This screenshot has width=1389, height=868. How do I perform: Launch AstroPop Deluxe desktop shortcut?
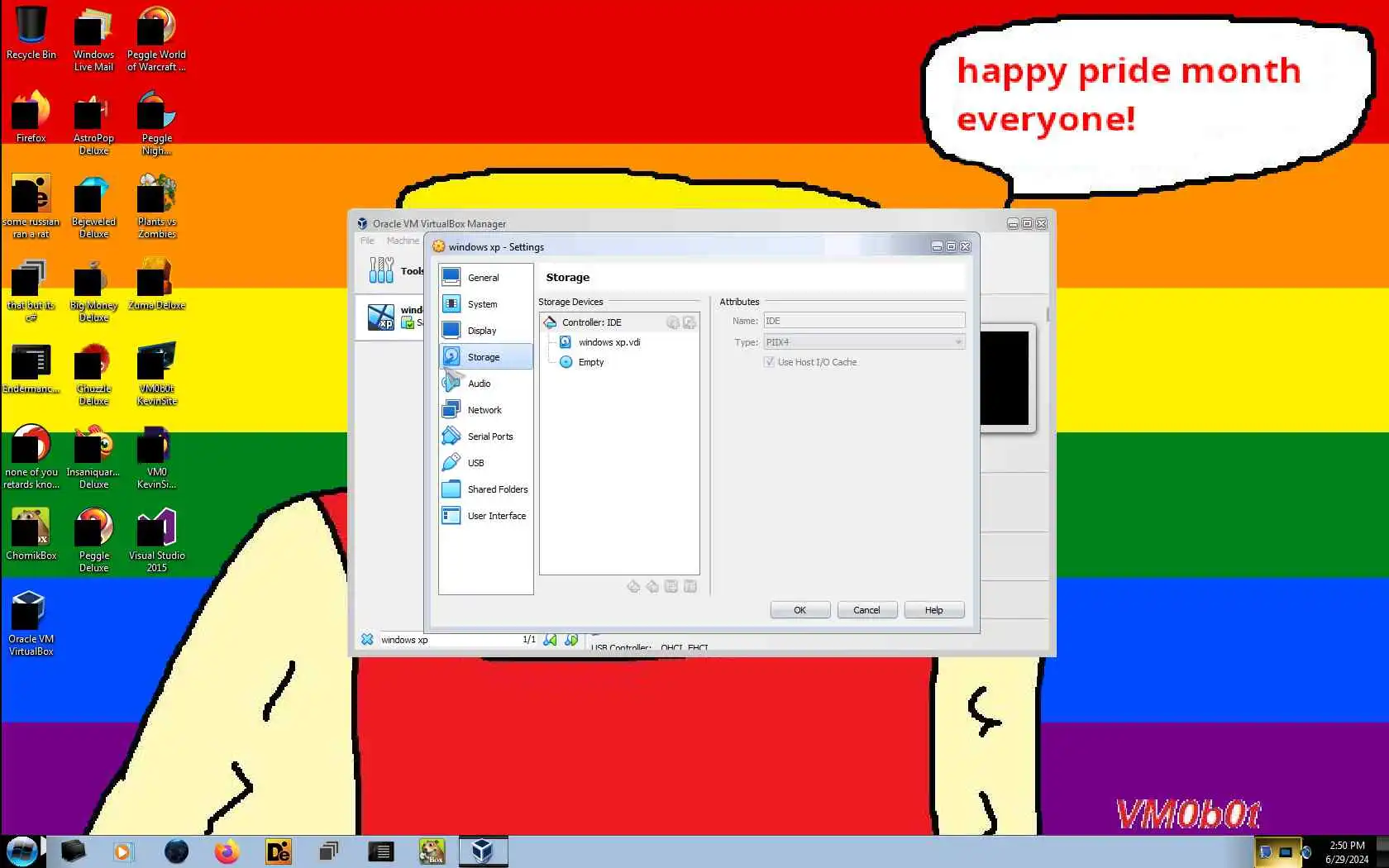93,123
